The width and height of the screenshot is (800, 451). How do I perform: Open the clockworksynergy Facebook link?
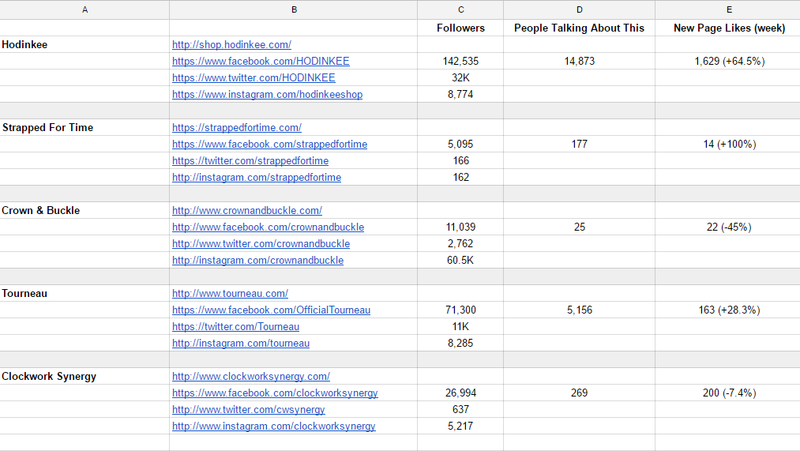(x=275, y=393)
